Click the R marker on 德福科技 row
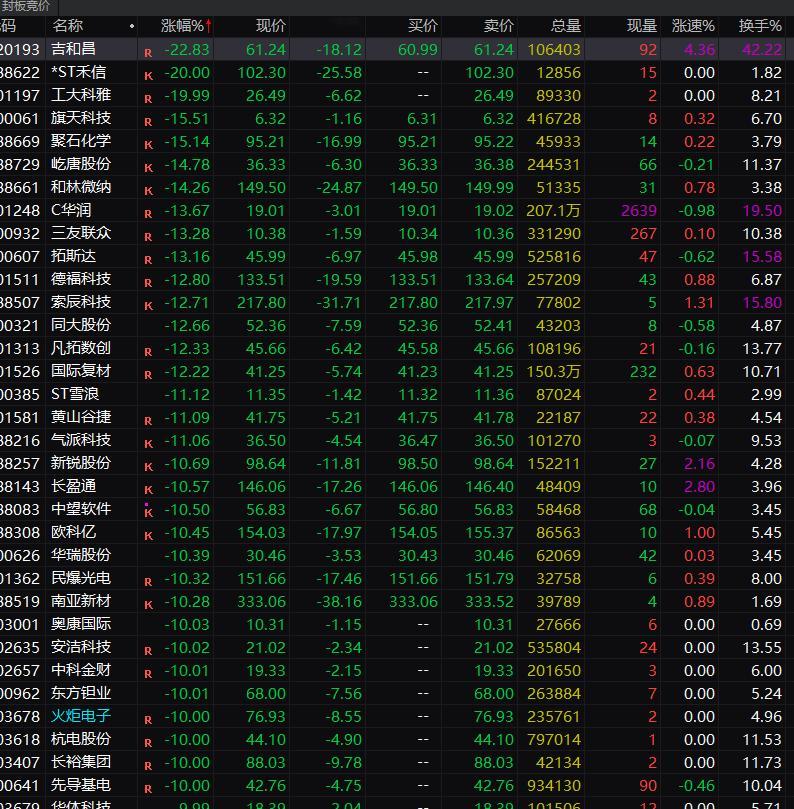794x809 pixels. (x=148, y=283)
